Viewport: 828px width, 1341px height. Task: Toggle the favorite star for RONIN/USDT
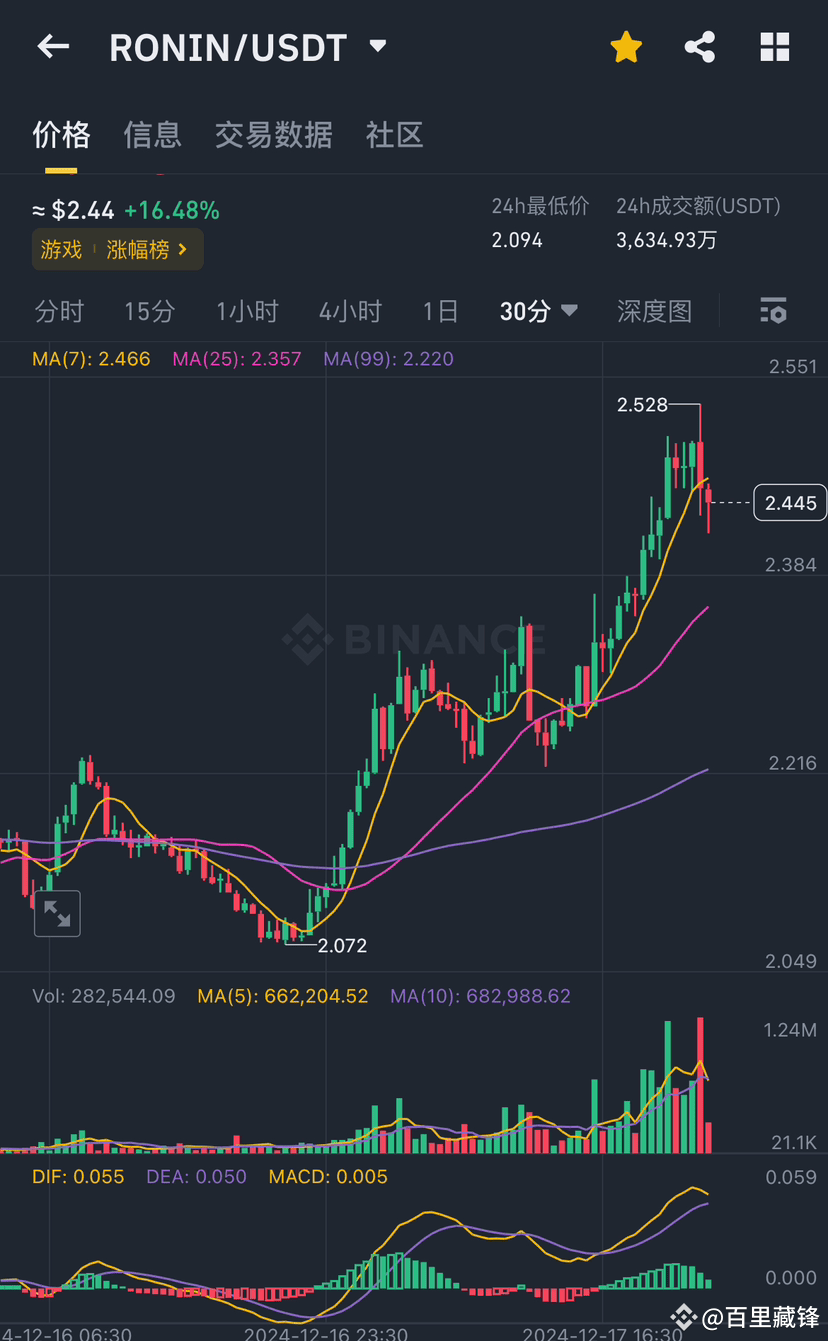pyautogui.click(x=626, y=46)
